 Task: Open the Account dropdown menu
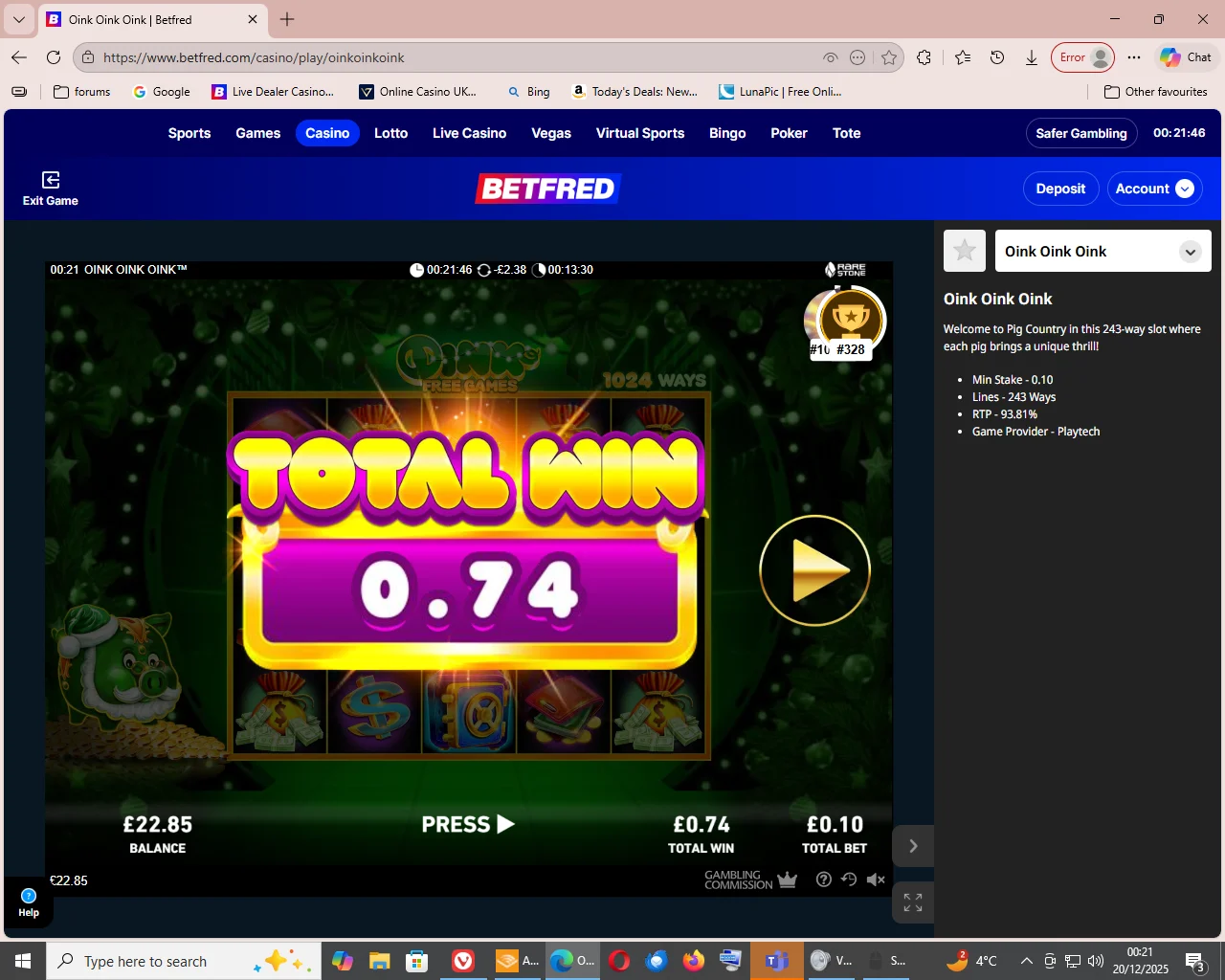(1154, 189)
